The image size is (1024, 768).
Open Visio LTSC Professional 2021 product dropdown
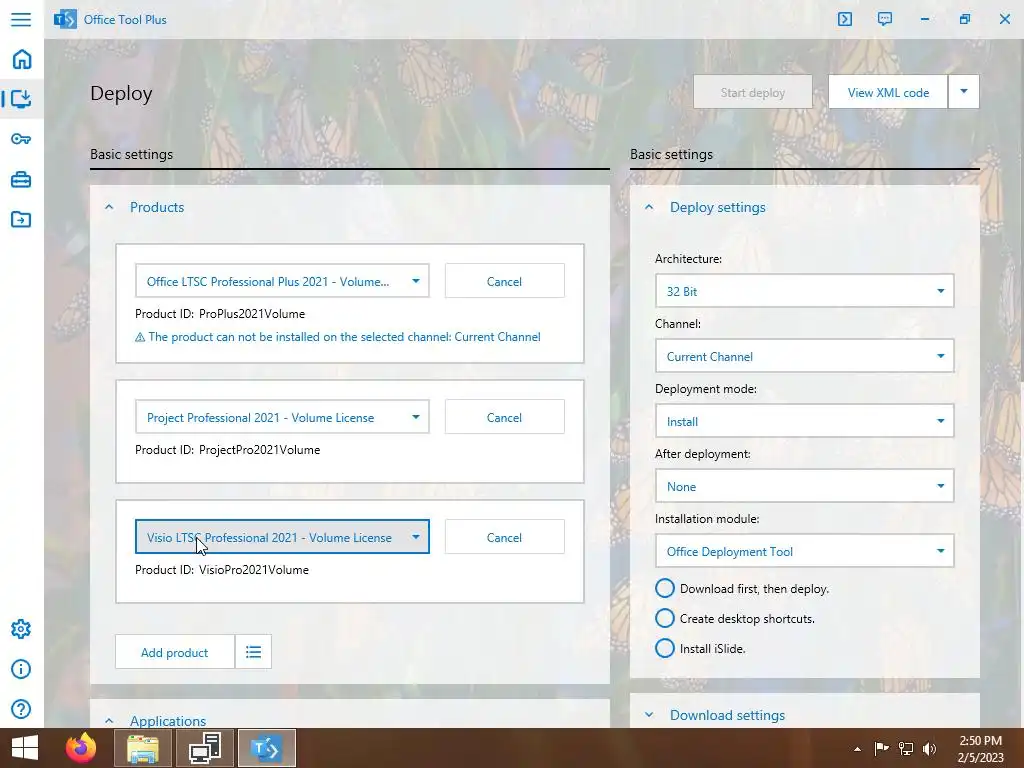coord(282,537)
